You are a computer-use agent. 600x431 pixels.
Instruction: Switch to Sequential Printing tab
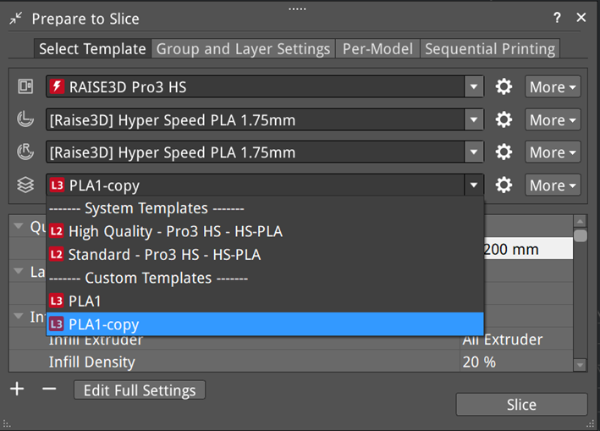[488, 48]
